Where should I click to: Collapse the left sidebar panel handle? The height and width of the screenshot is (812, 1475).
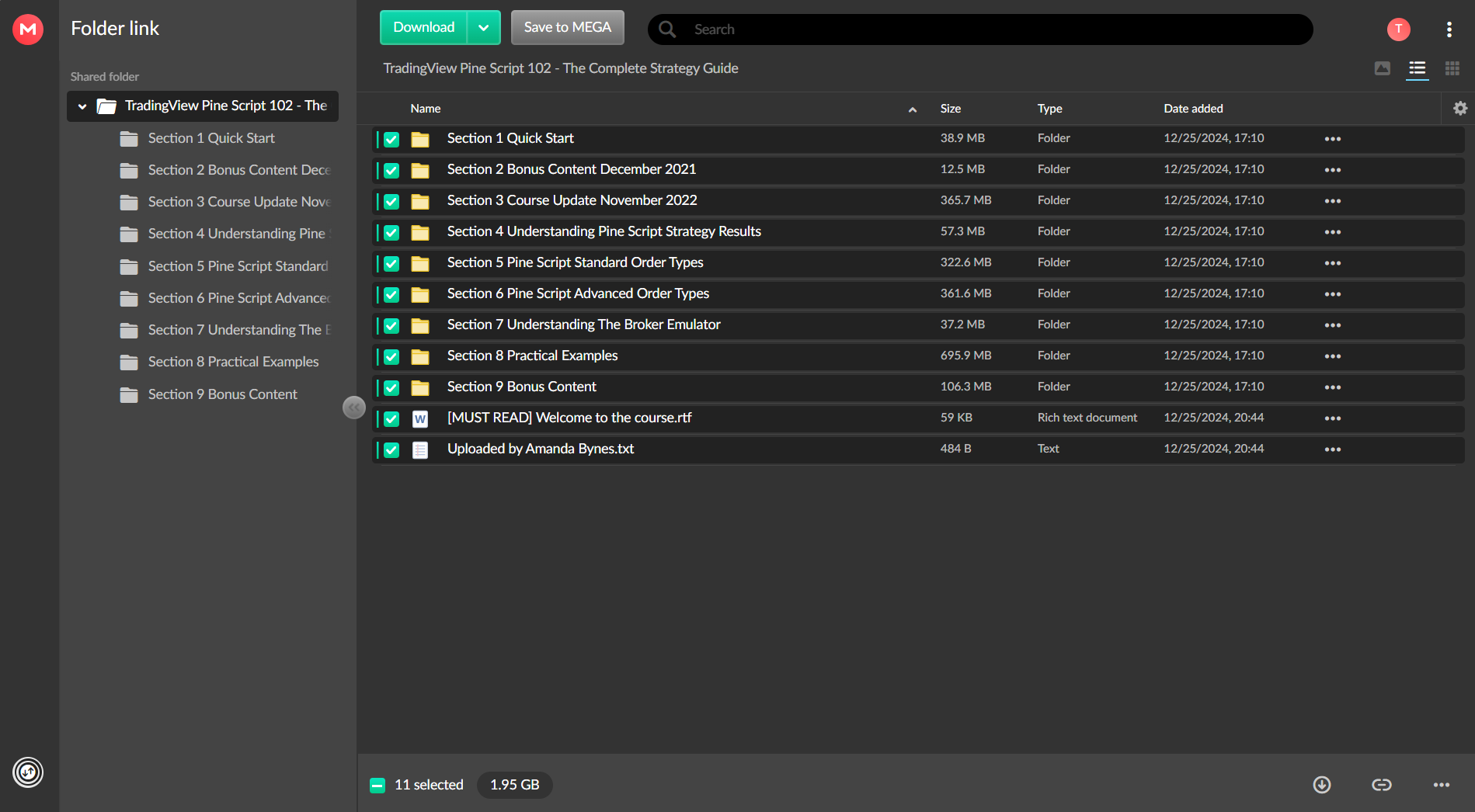point(354,407)
